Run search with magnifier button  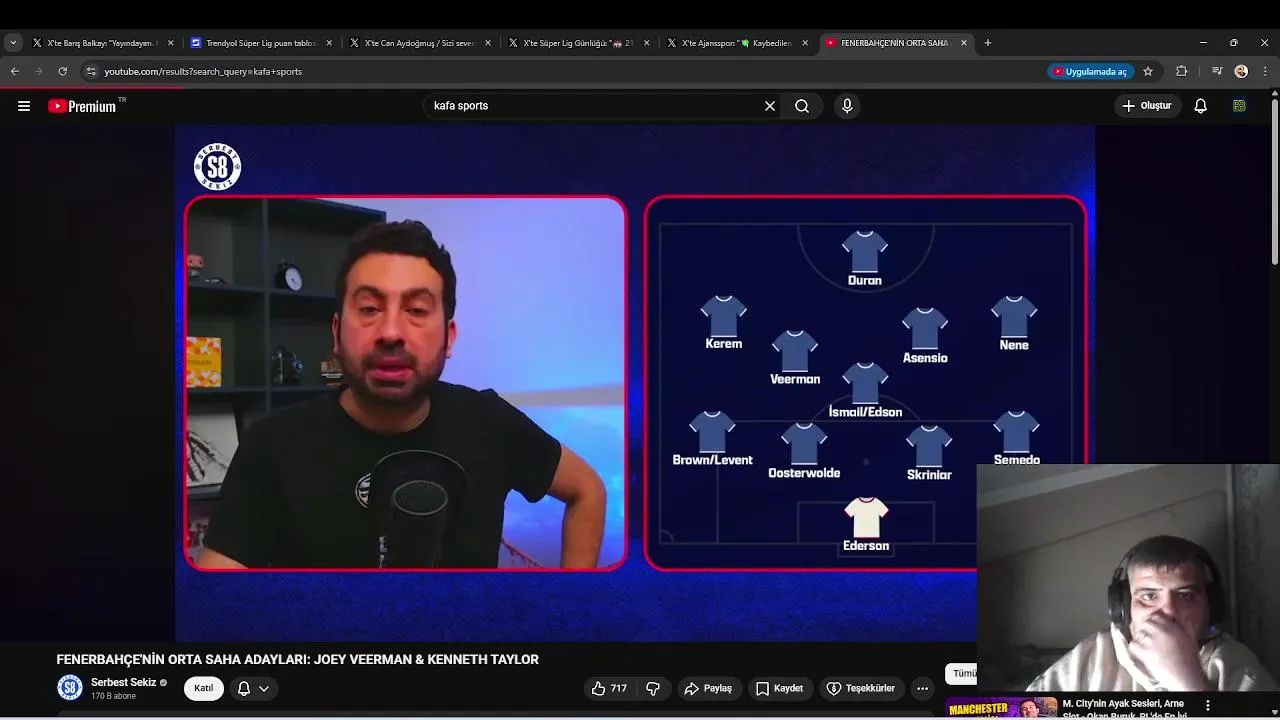pos(802,106)
